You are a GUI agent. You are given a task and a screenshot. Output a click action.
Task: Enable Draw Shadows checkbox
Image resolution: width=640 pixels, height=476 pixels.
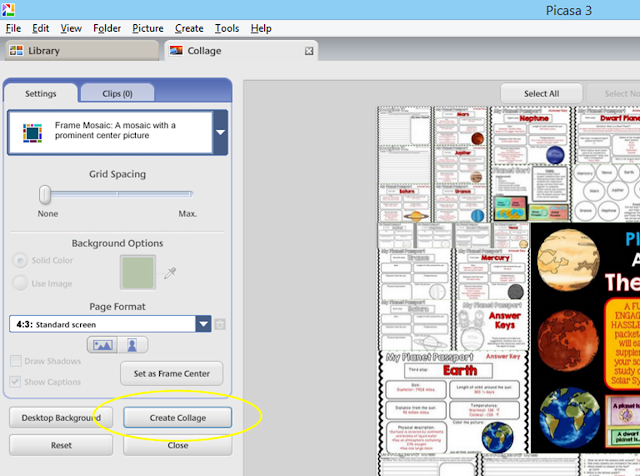(x=16, y=361)
